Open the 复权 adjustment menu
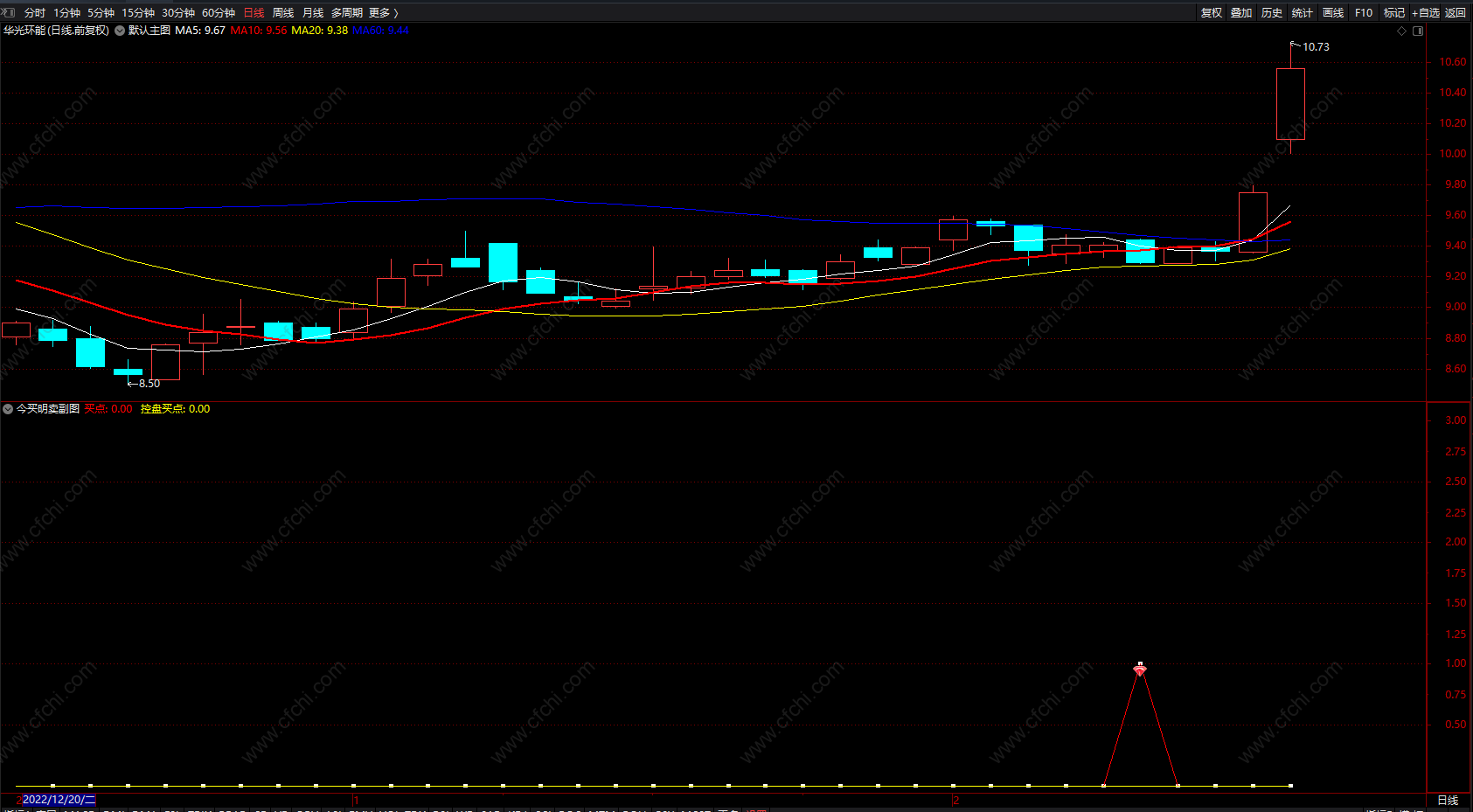The height and width of the screenshot is (812, 1473). [x=1212, y=13]
